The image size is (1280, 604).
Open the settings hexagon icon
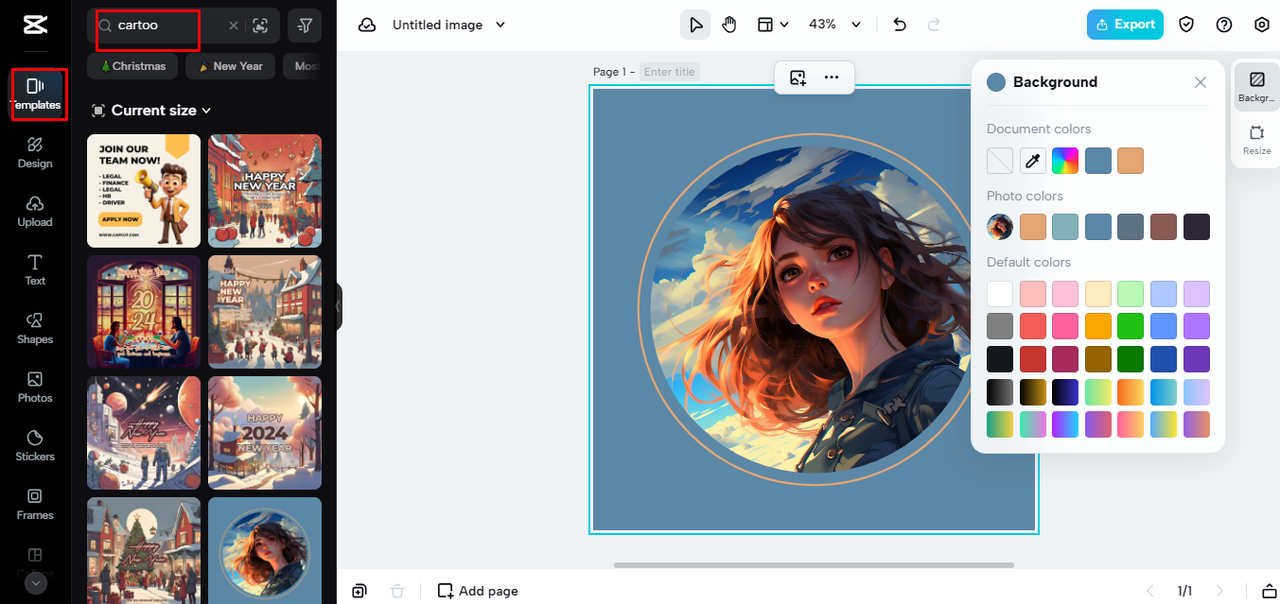[x=1261, y=25]
